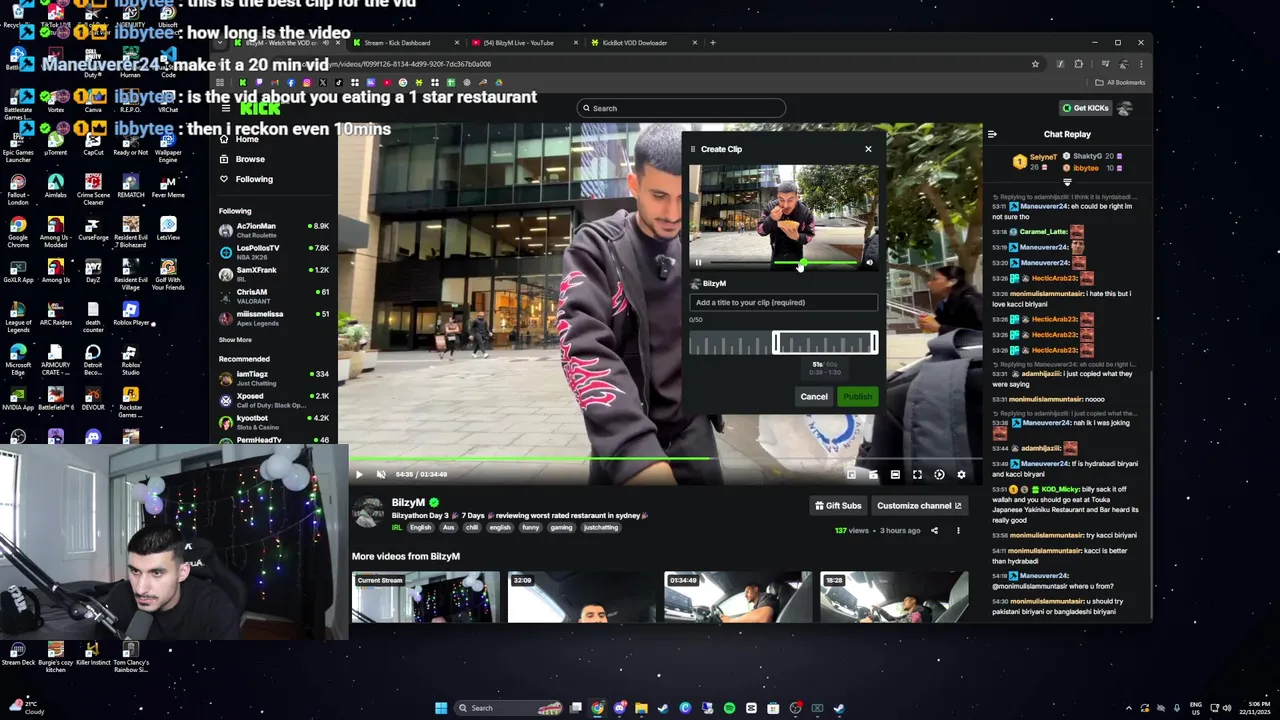Pause the clip preview playback
1280x720 pixels.
(698, 263)
